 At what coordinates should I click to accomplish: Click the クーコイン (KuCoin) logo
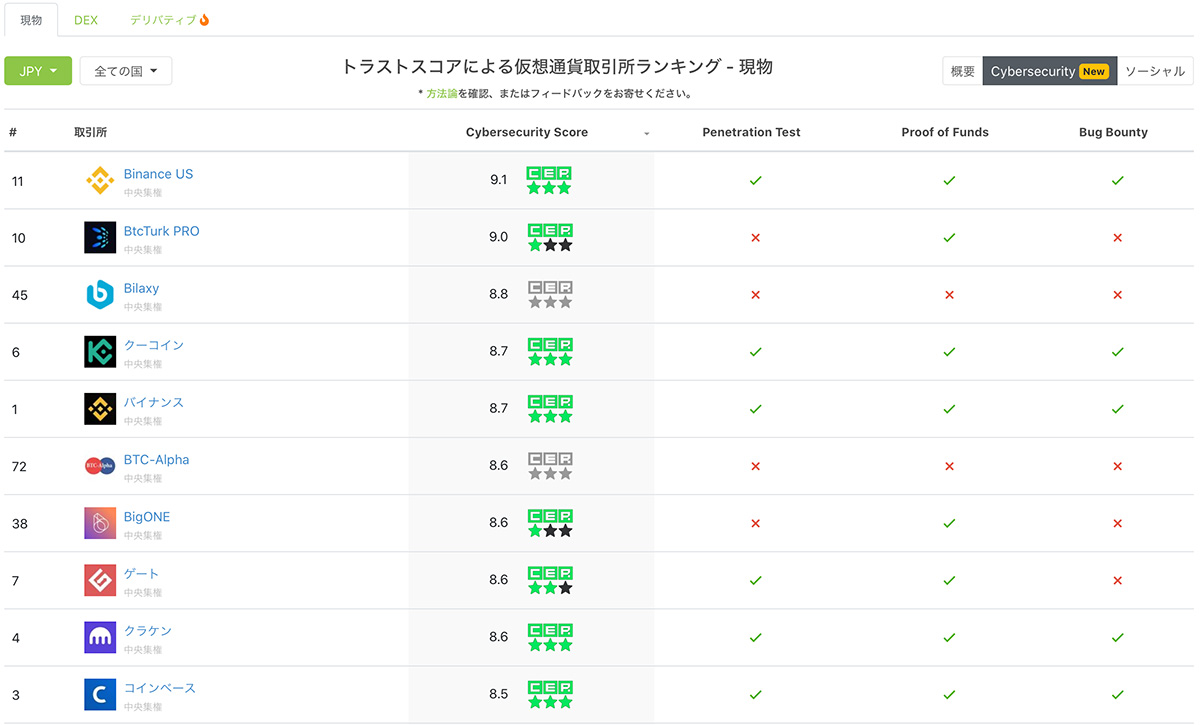100,351
